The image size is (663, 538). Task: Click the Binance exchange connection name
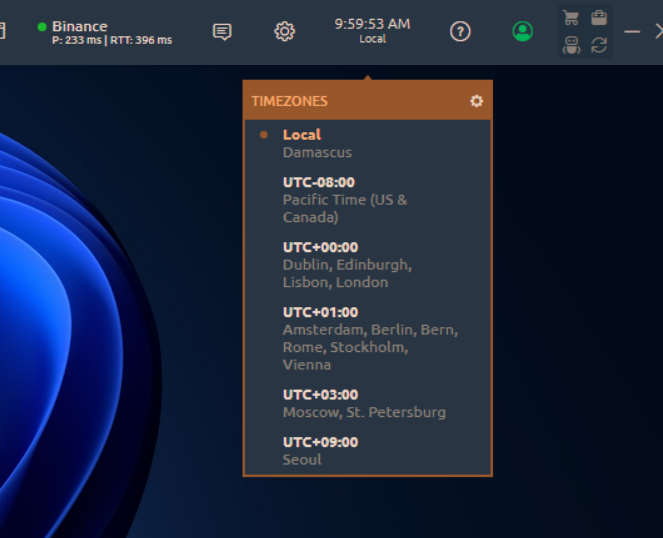[x=80, y=26]
